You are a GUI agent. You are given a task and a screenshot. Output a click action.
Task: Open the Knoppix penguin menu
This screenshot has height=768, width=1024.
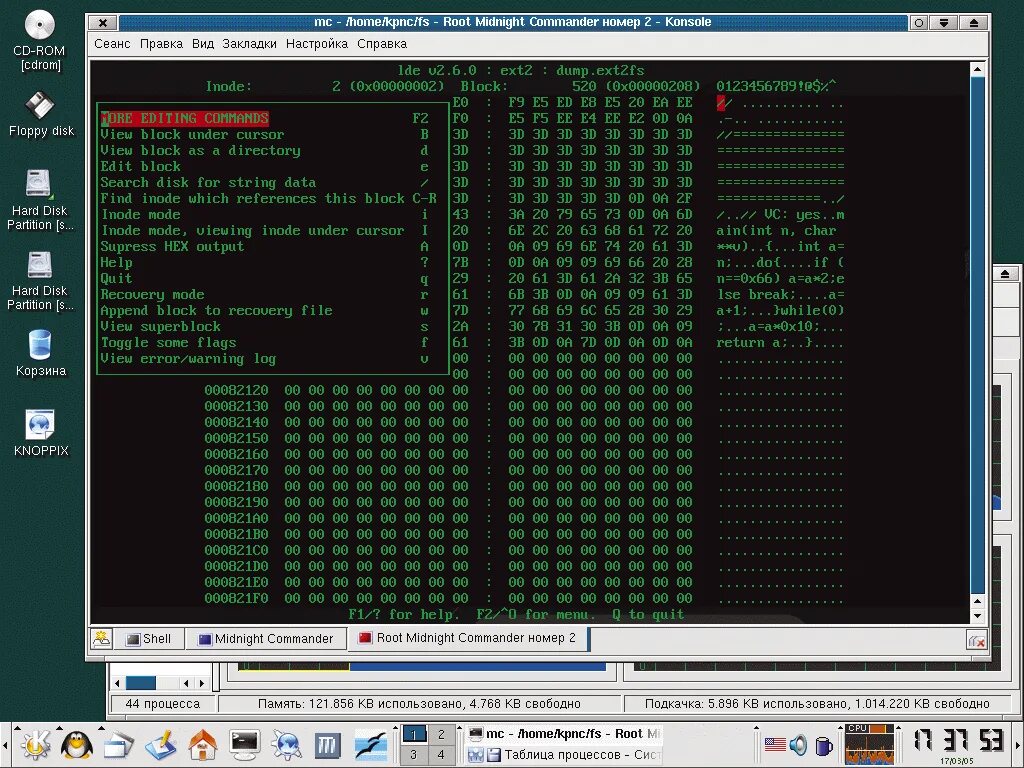pos(77,744)
